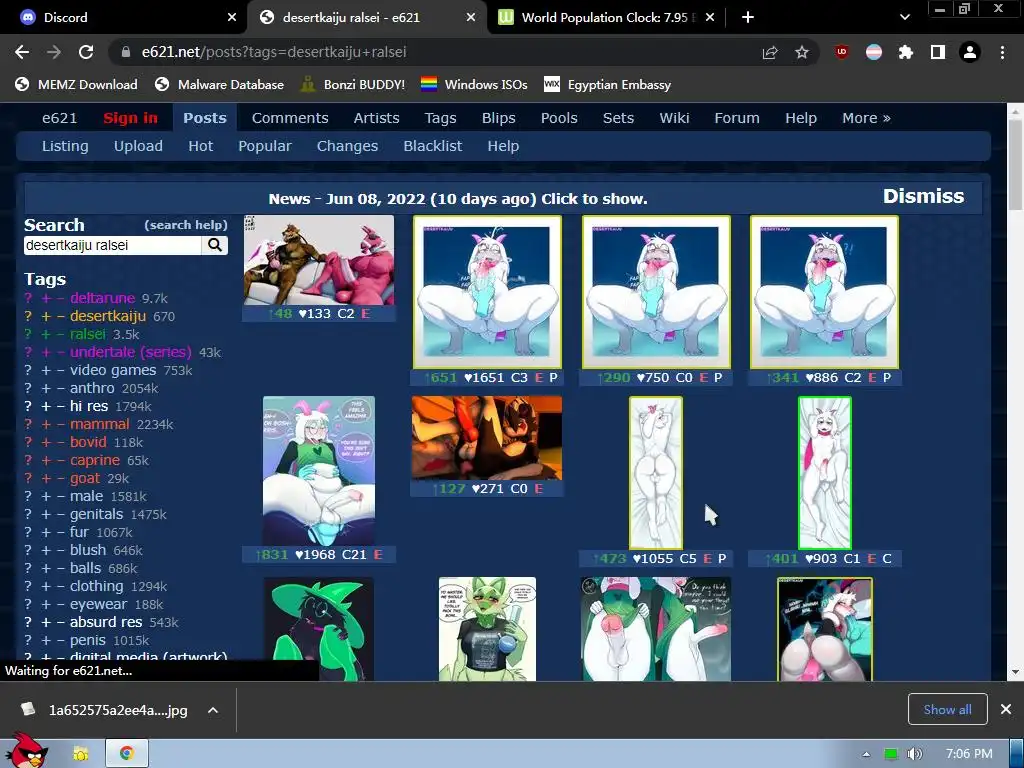Close the World Population Clock tab

(x=710, y=18)
